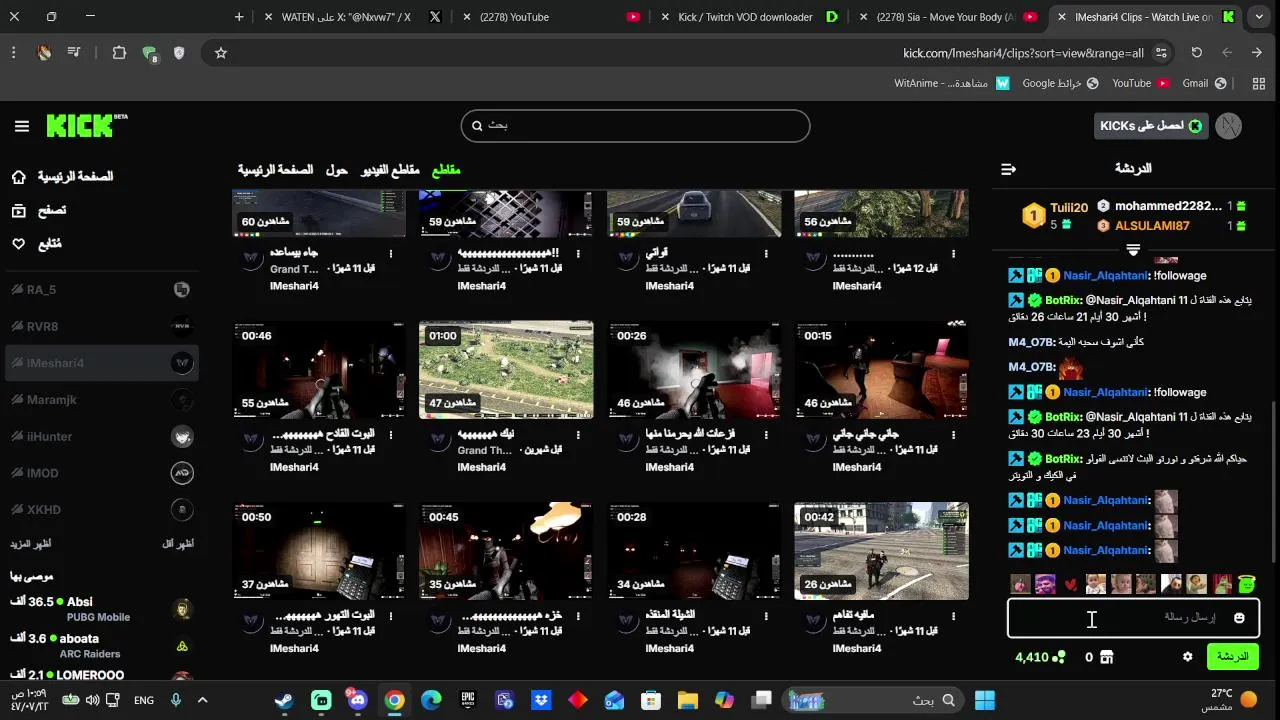Viewport: 1280px width, 720px height.
Task: Open the 00:15 جاني جاني clip thumbnail
Action: coord(881,370)
